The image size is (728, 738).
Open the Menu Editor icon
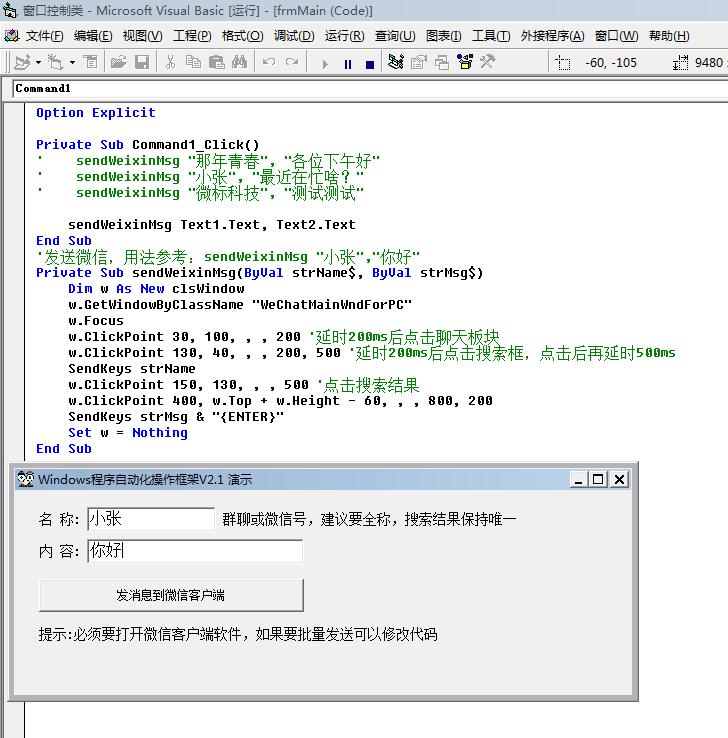[x=90, y=62]
